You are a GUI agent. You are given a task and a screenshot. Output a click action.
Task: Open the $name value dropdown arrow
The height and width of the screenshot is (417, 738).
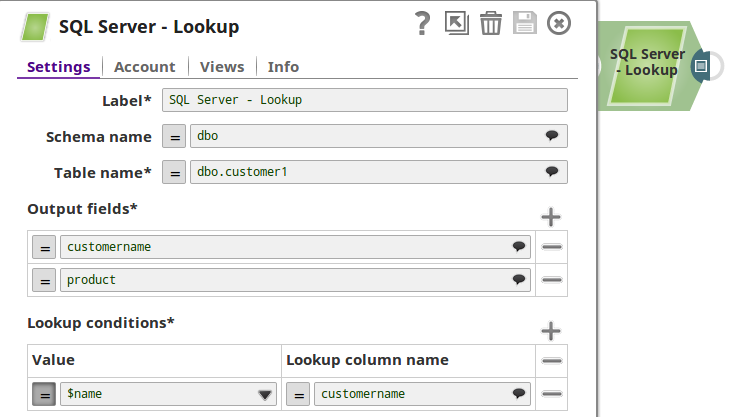pyautogui.click(x=265, y=395)
